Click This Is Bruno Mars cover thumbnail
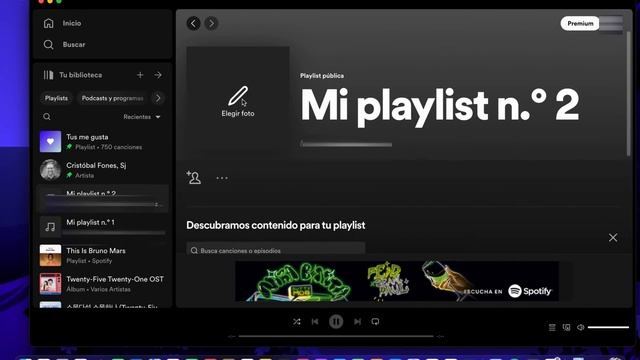The height and width of the screenshot is (360, 640). click(x=50, y=255)
